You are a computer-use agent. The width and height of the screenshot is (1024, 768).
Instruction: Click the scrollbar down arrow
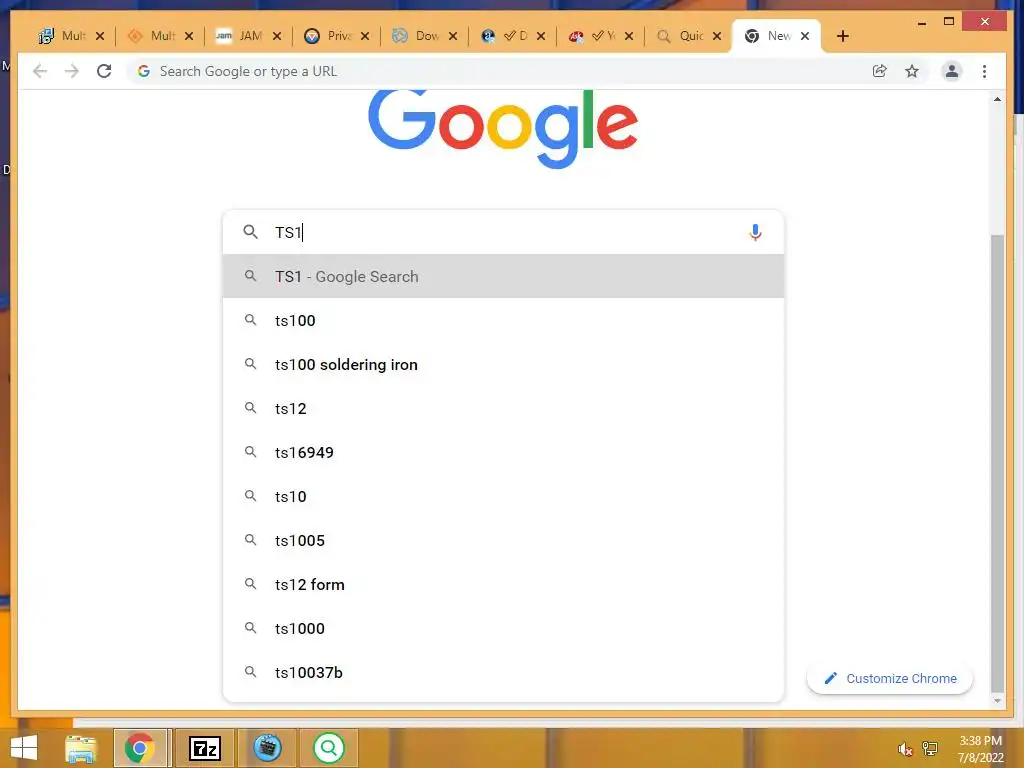[997, 701]
